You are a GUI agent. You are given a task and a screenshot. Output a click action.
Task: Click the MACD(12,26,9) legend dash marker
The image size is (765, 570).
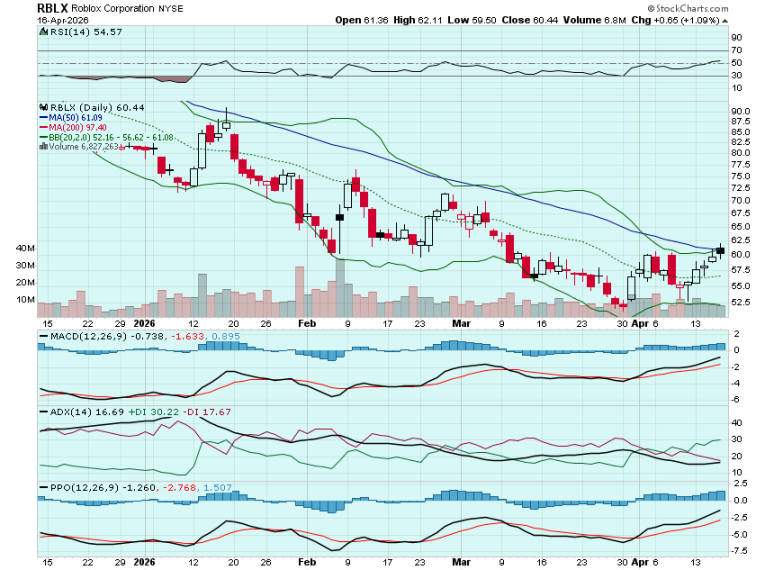point(42,337)
